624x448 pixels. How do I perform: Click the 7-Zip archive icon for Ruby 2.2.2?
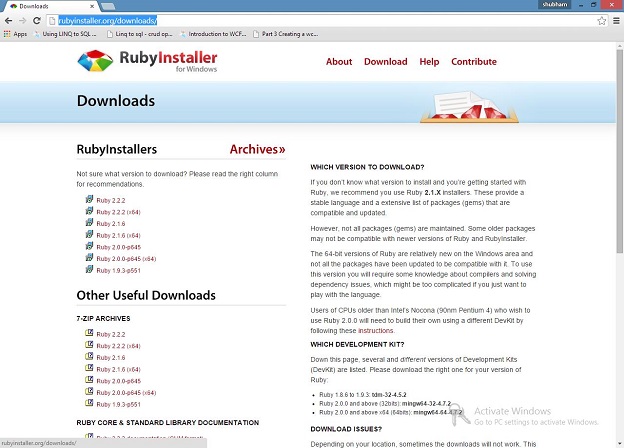pos(89,333)
